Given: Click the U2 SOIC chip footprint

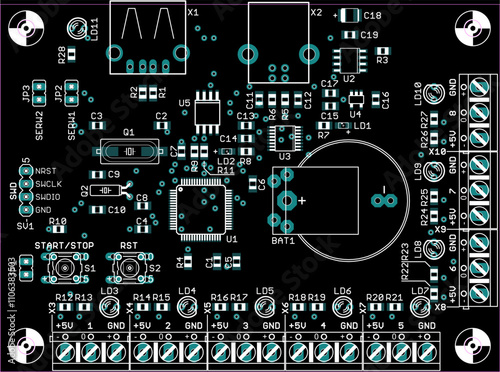Looking at the screenshot, I should coord(349,60).
